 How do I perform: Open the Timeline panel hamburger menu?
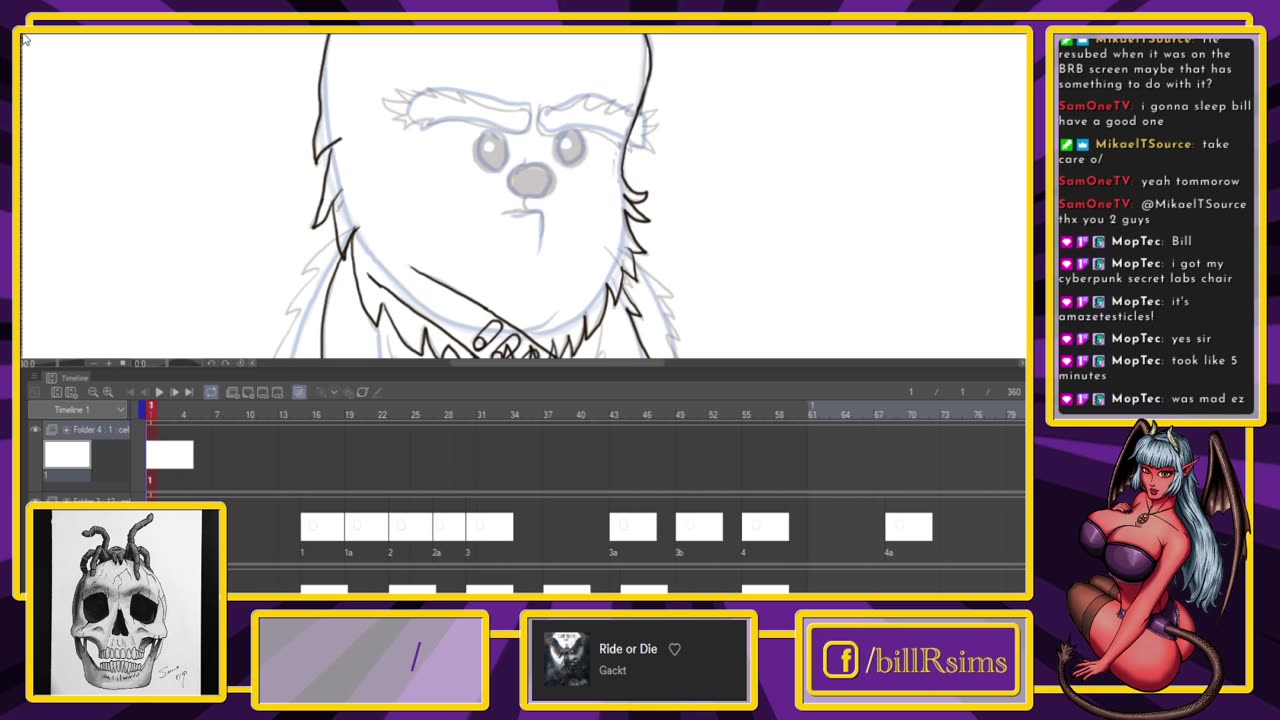tap(34, 377)
